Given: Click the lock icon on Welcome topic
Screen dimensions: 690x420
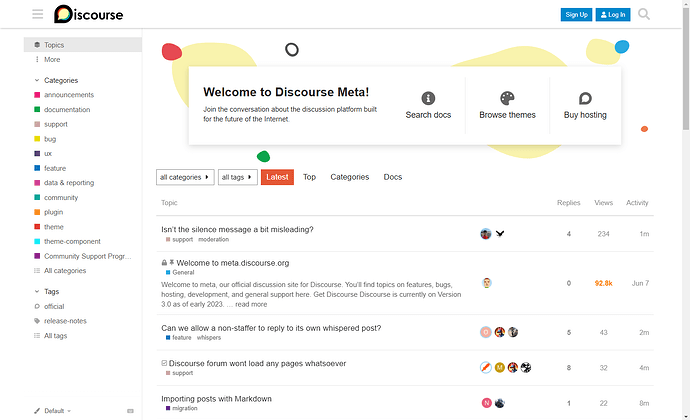Looking at the screenshot, I should [x=164, y=263].
